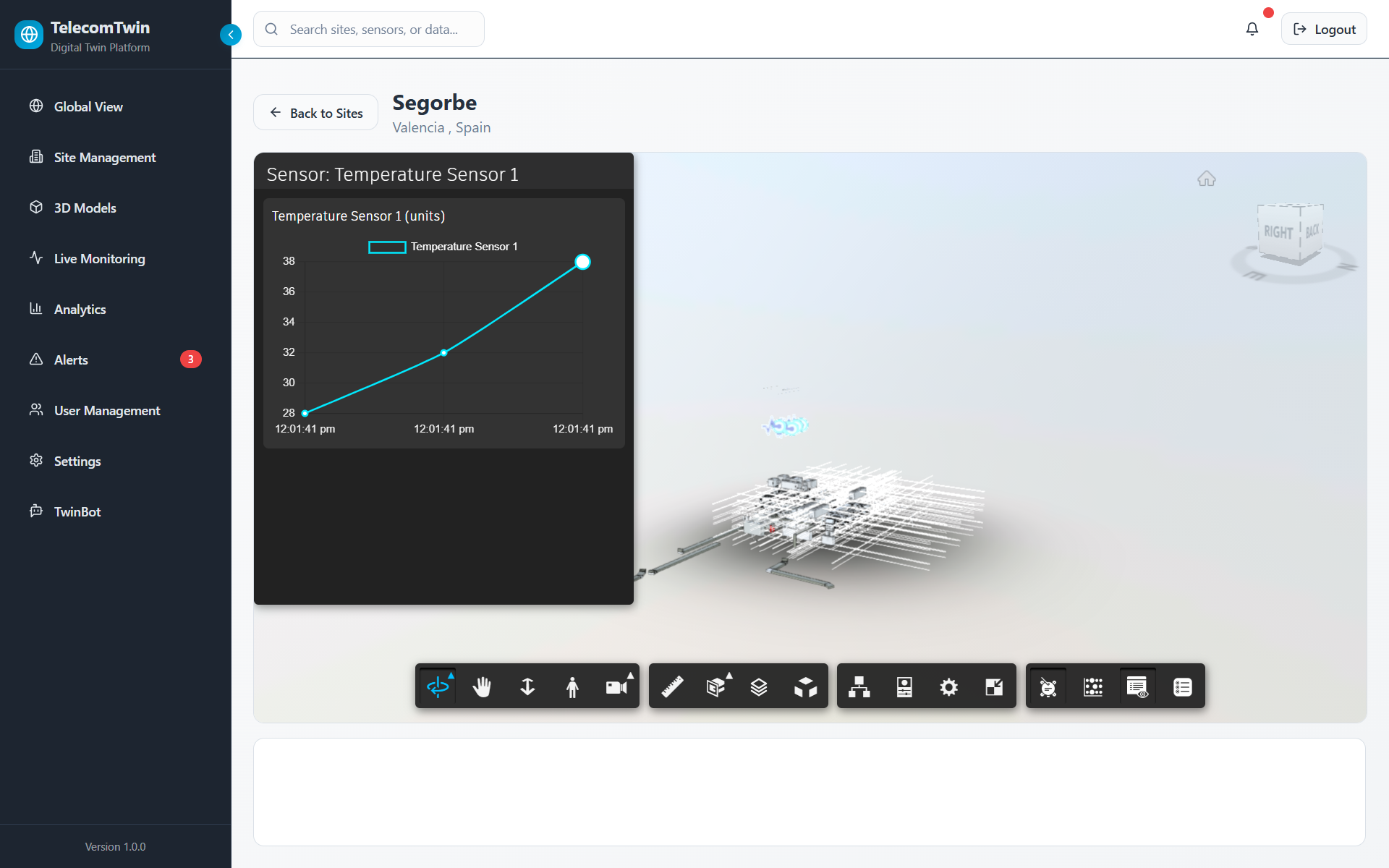Toggle Temperature Sensor 1 legend series
The image size is (1389, 868).
click(x=443, y=247)
